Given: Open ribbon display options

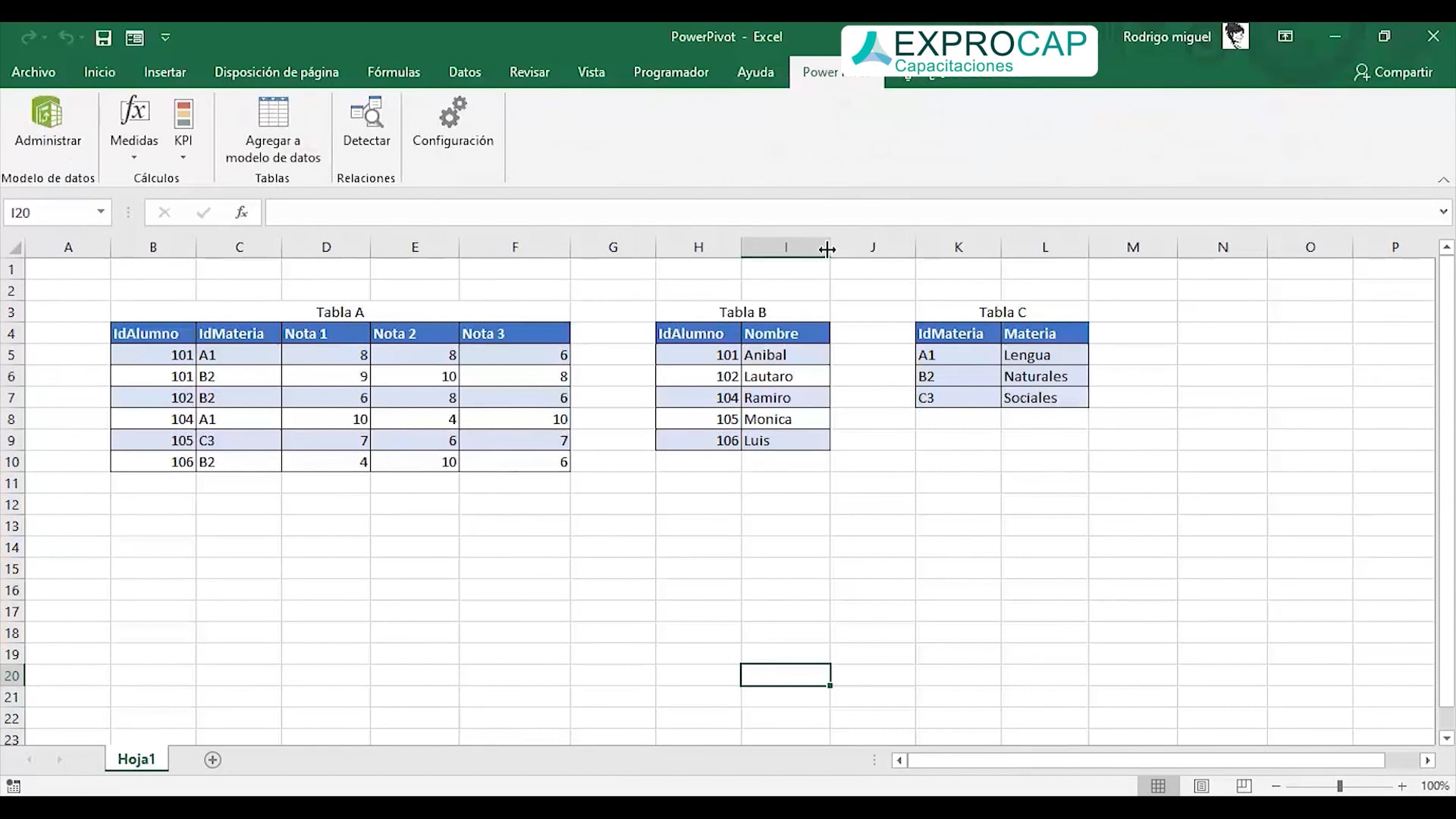Looking at the screenshot, I should point(1285,36).
